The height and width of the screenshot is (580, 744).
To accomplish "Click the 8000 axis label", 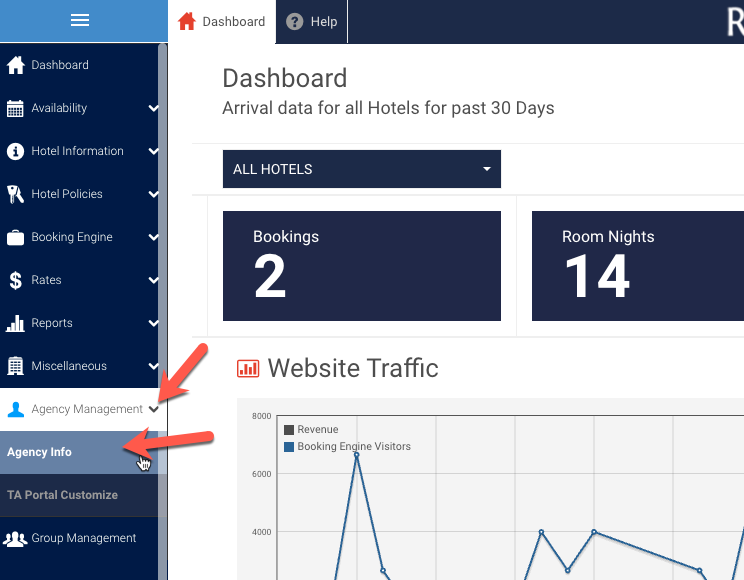I will 261,416.
